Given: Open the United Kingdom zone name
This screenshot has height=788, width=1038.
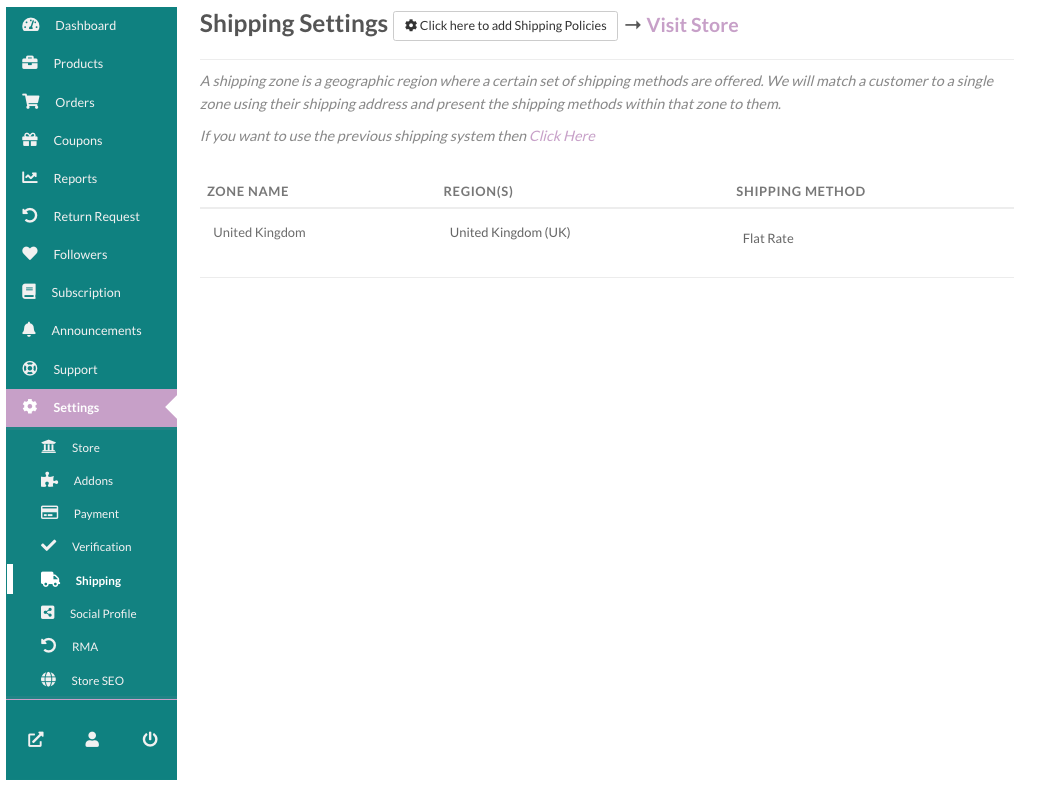Looking at the screenshot, I should pos(260,232).
